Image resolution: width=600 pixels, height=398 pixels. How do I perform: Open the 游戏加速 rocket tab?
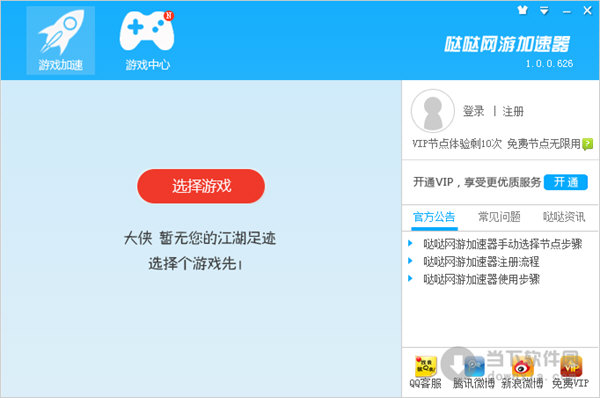tap(60, 40)
